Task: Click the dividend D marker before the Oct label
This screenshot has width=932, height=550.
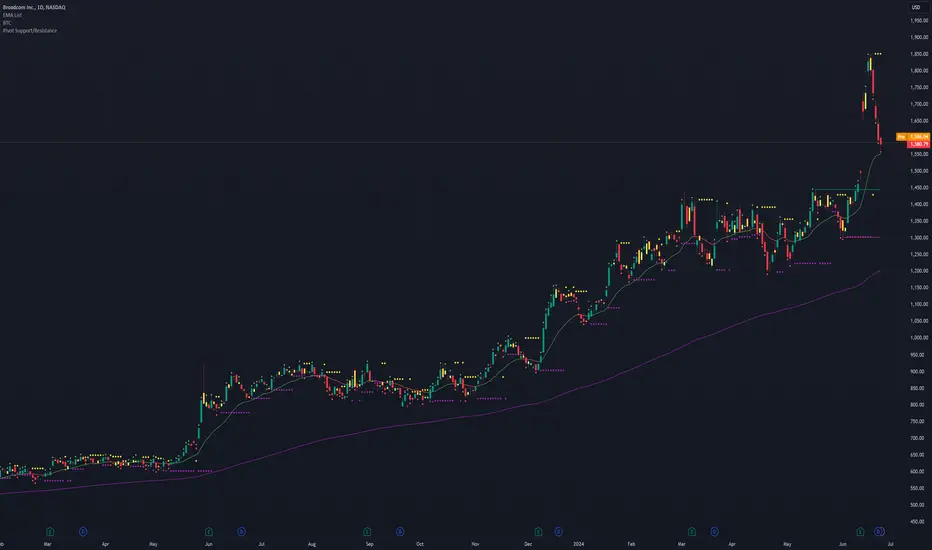Action: [400, 532]
